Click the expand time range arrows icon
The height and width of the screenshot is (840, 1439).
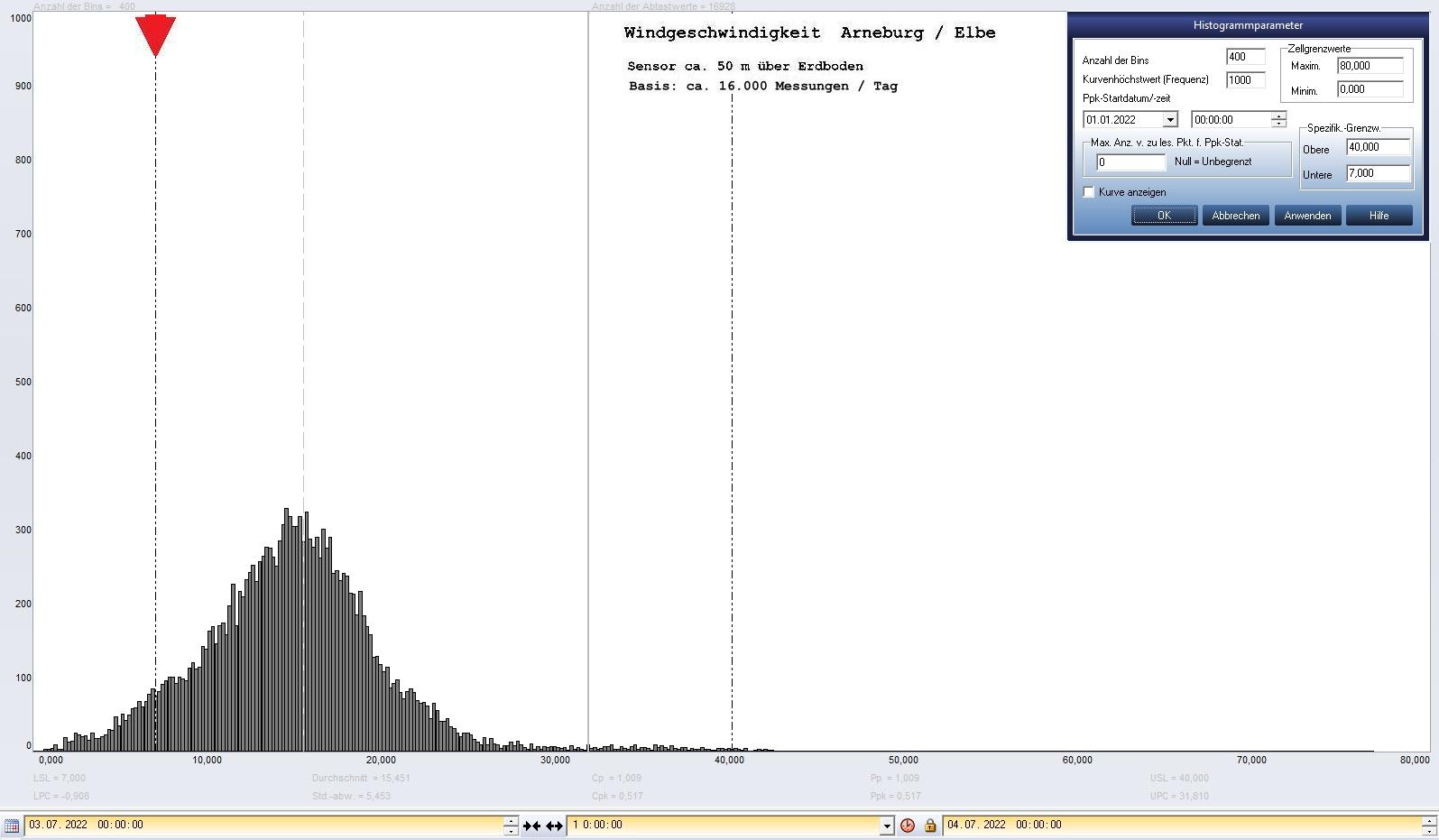click(x=554, y=826)
